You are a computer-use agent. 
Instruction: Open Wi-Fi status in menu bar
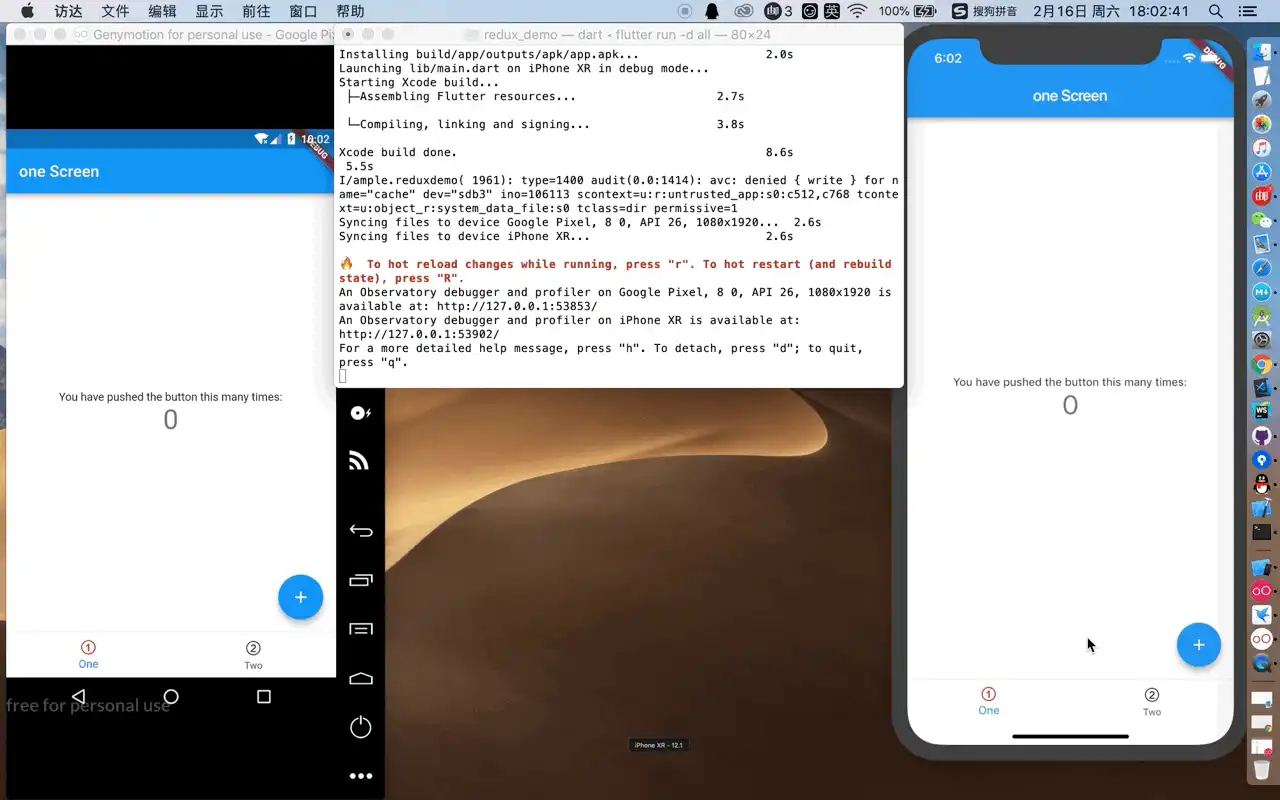pyautogui.click(x=857, y=11)
